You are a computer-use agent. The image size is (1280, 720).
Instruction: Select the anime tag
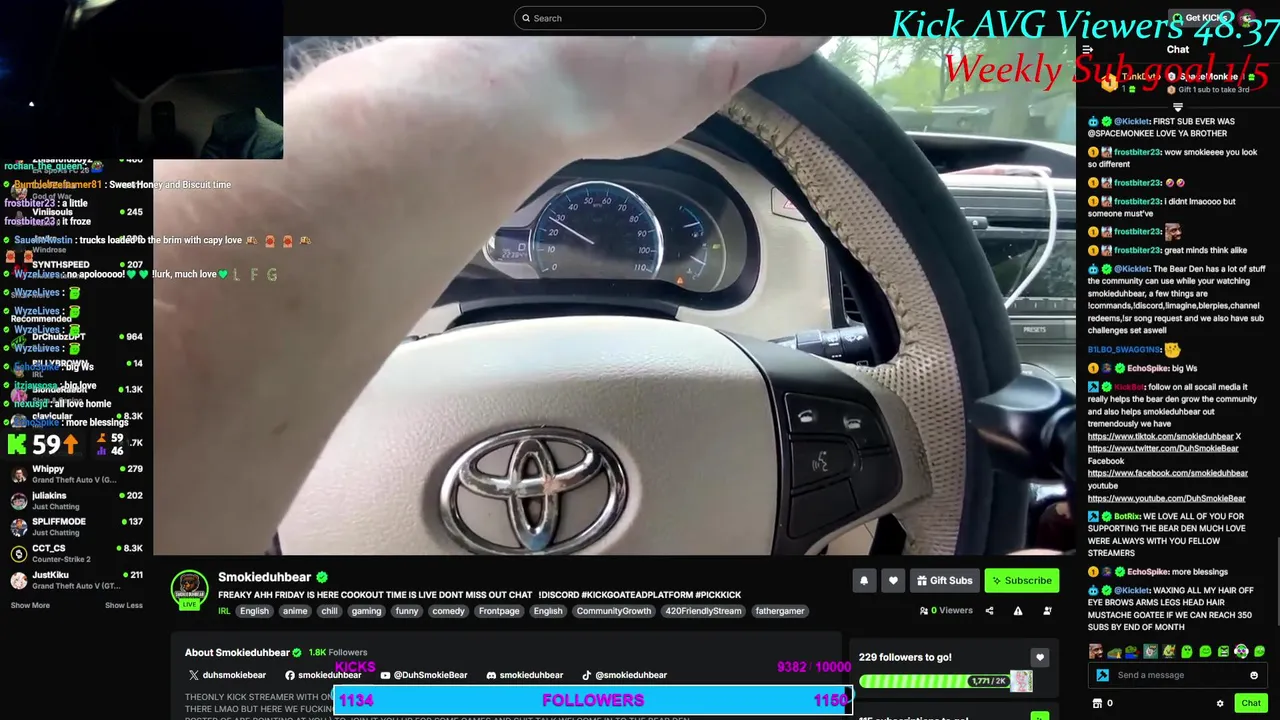(x=295, y=611)
